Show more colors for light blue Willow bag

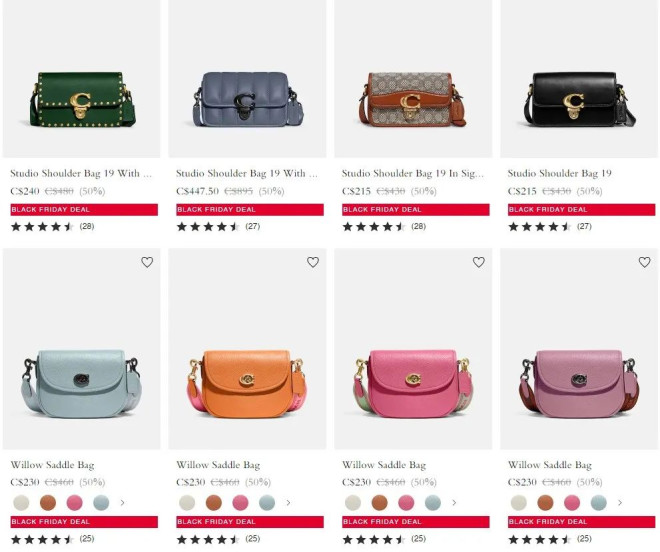pyautogui.click(x=122, y=502)
